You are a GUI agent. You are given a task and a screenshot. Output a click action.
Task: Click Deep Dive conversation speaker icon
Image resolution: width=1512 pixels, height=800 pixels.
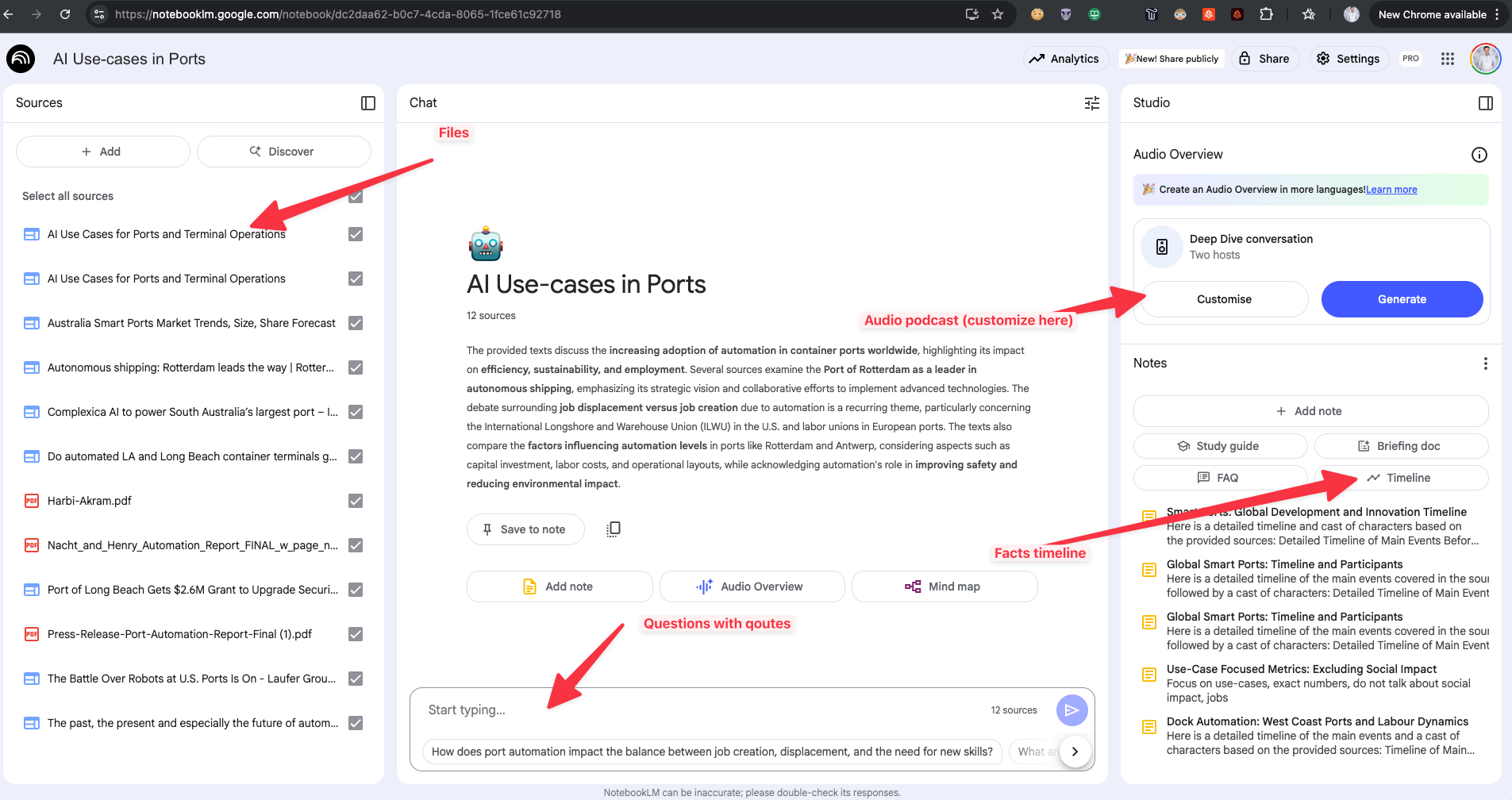(x=1162, y=247)
